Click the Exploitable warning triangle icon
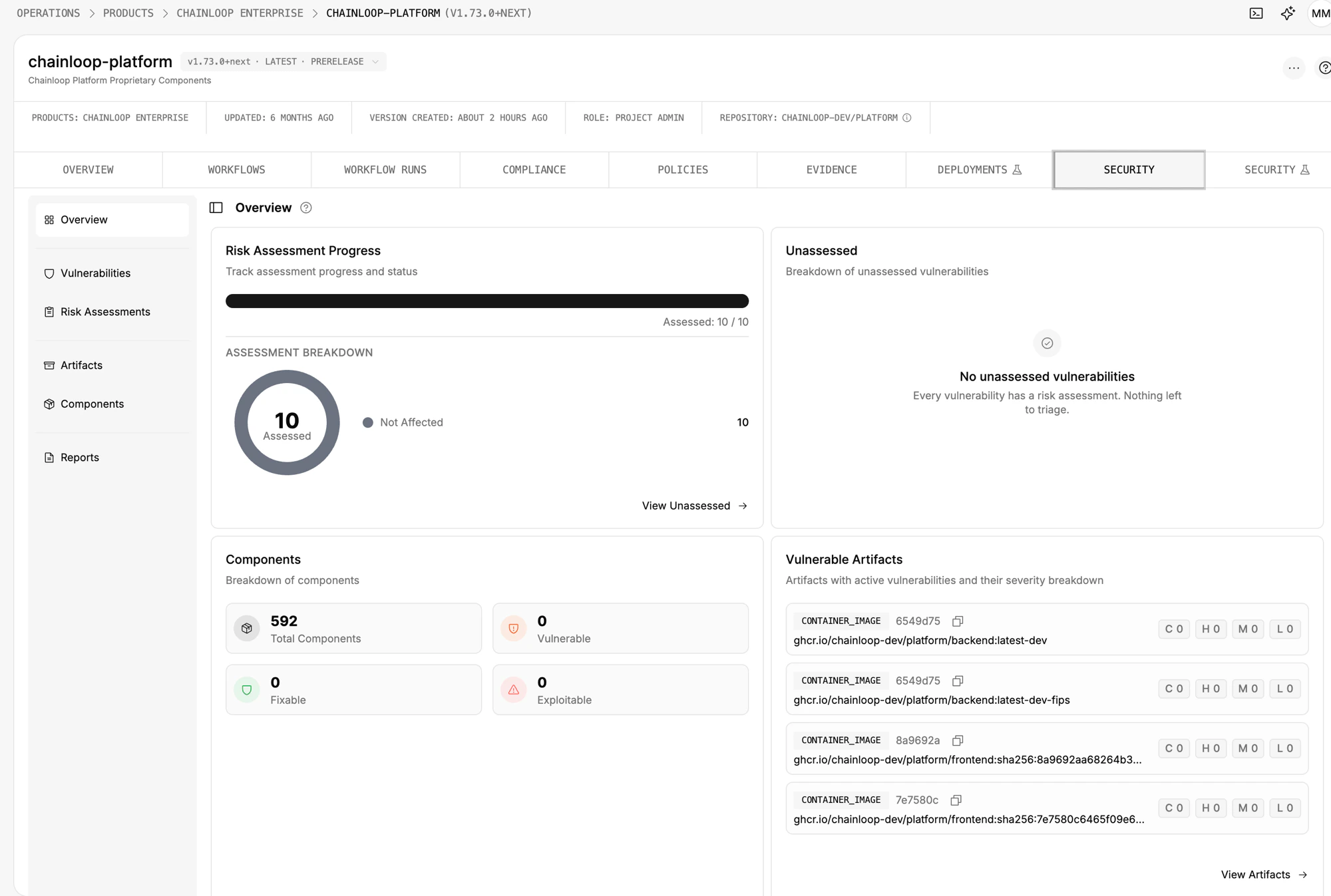The image size is (1331, 896). pos(514,690)
